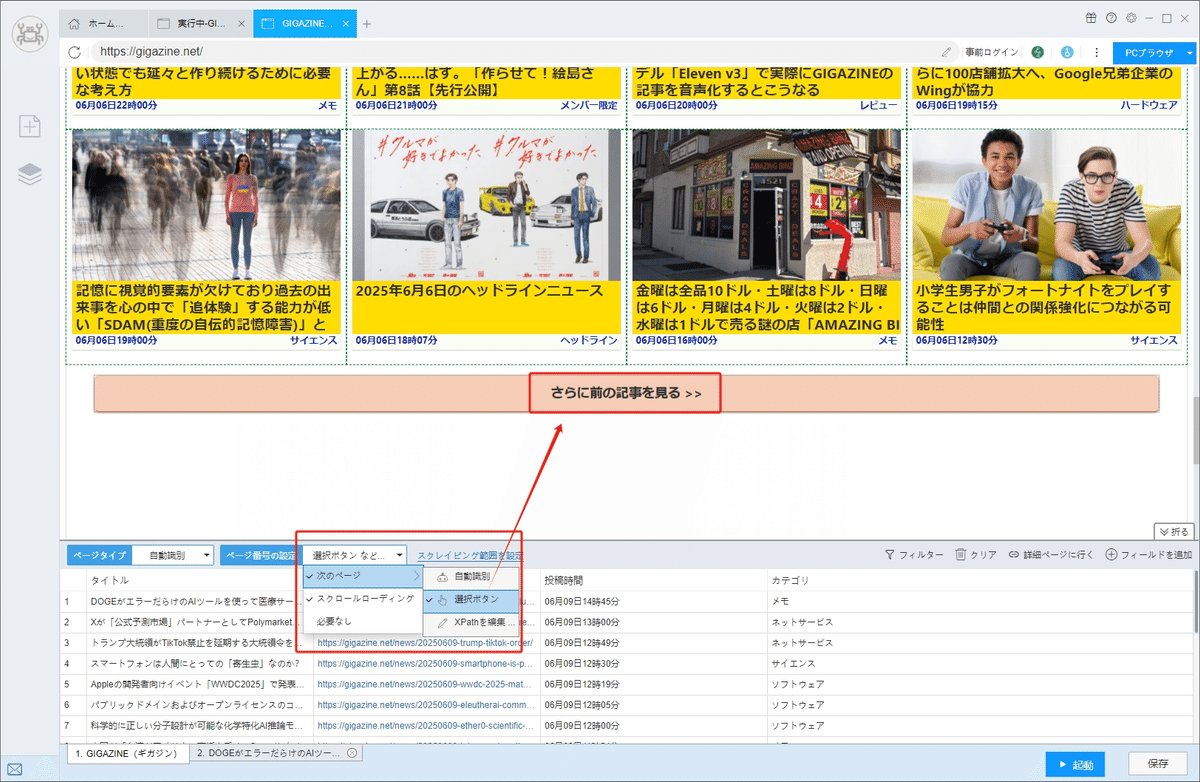Click 事前ログイン button
The height and width of the screenshot is (782, 1200).
point(992,52)
